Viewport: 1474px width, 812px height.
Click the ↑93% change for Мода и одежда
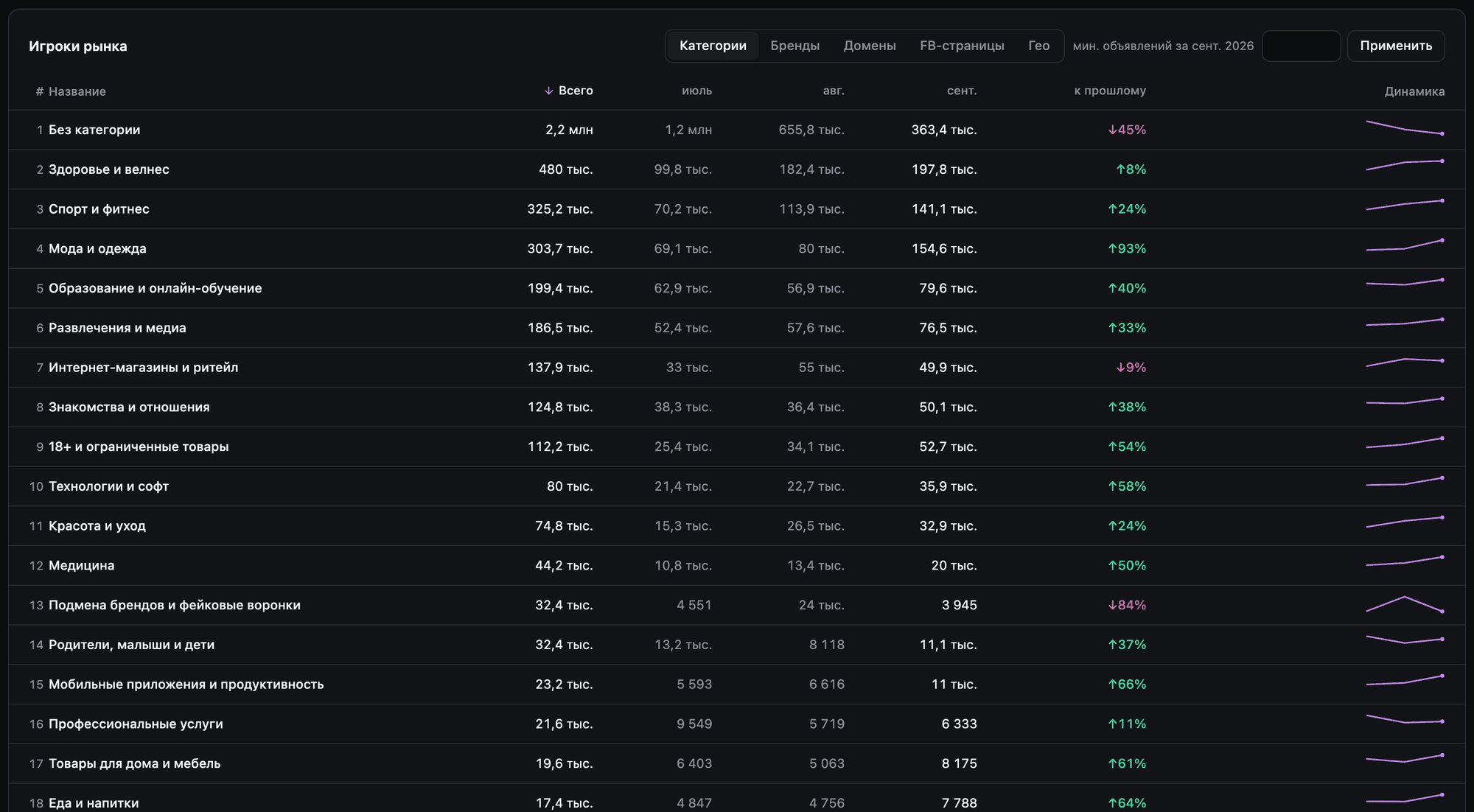coord(1127,249)
